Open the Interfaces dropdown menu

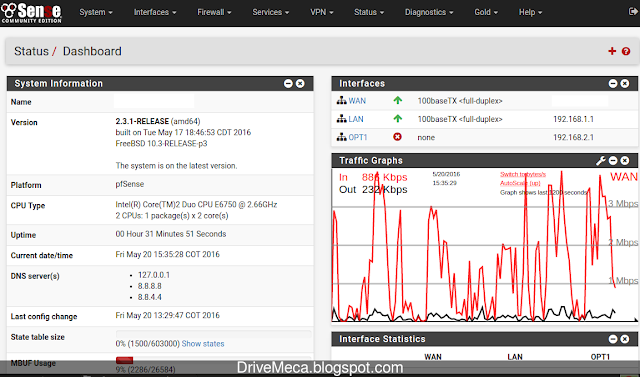click(155, 12)
